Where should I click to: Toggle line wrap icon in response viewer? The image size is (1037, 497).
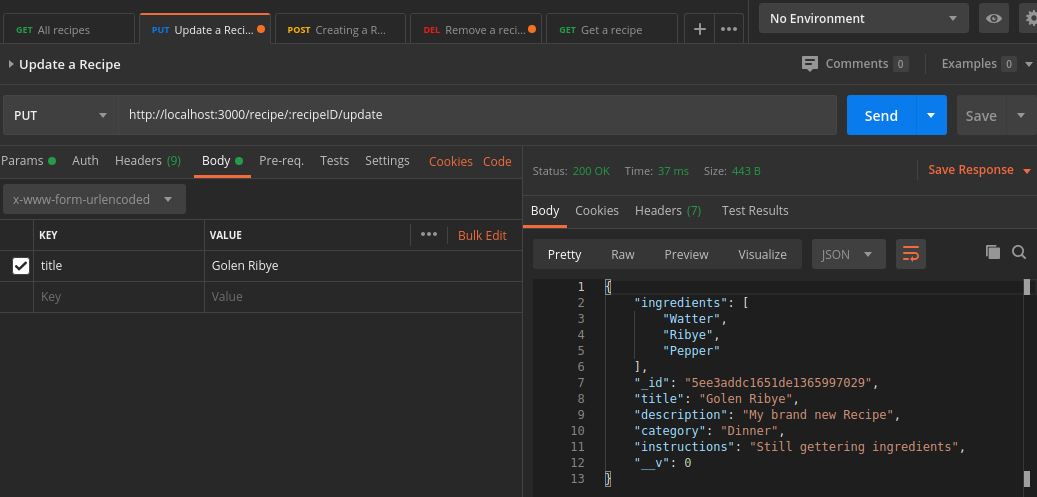911,254
